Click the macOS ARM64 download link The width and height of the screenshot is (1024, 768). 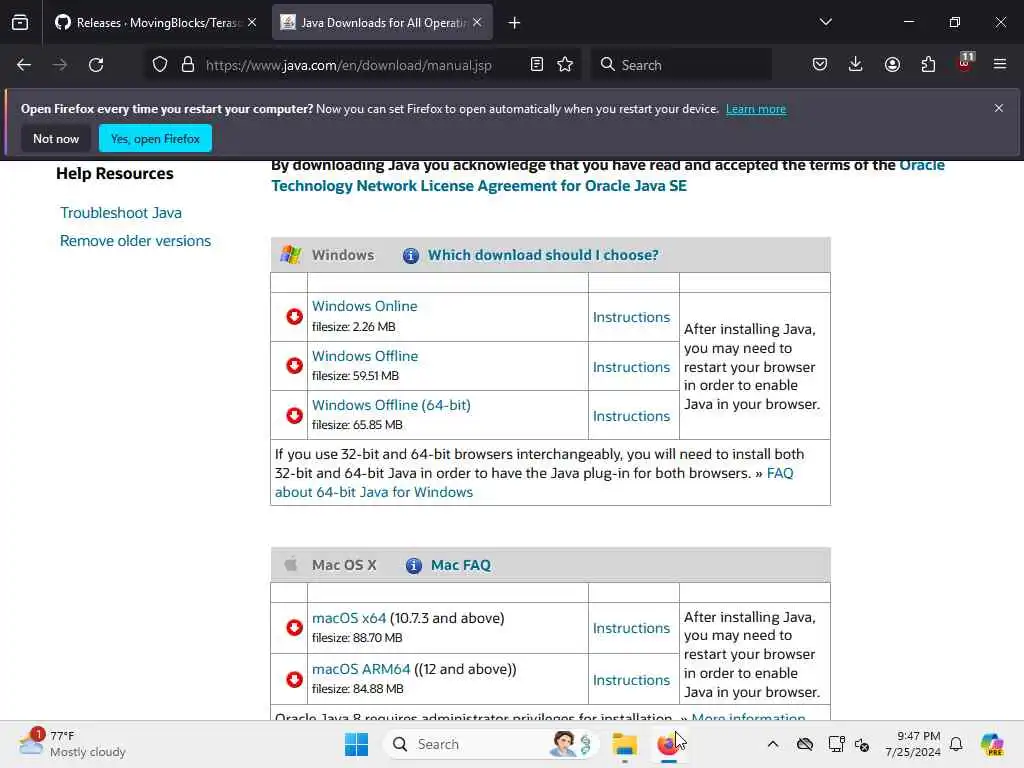(x=361, y=669)
